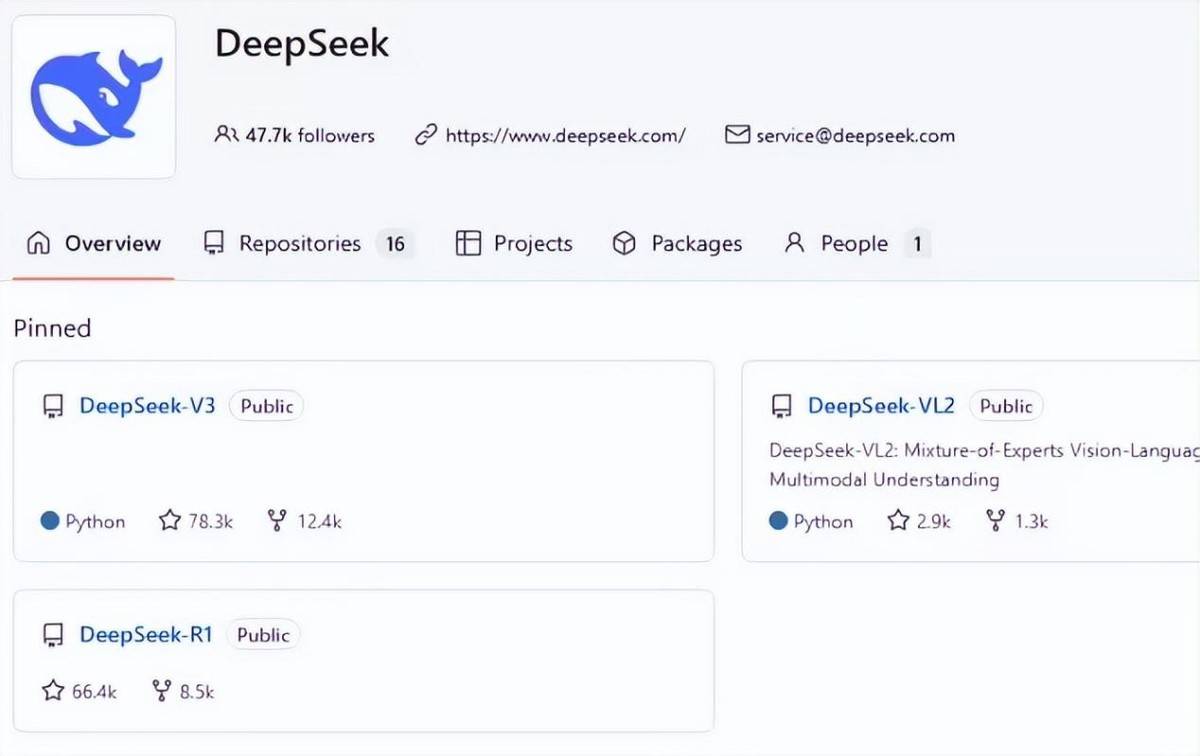Select the People tab
This screenshot has width=1200, height=756.
click(838, 244)
